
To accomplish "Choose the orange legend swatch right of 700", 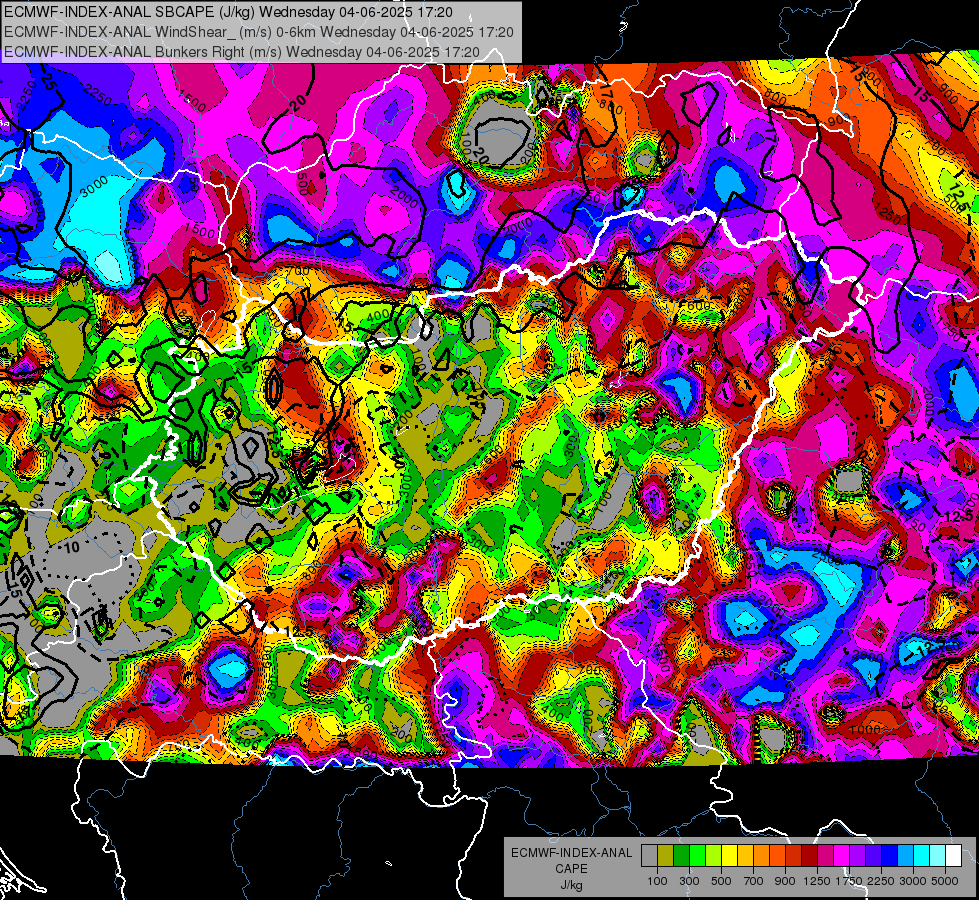I will click(x=762, y=856).
